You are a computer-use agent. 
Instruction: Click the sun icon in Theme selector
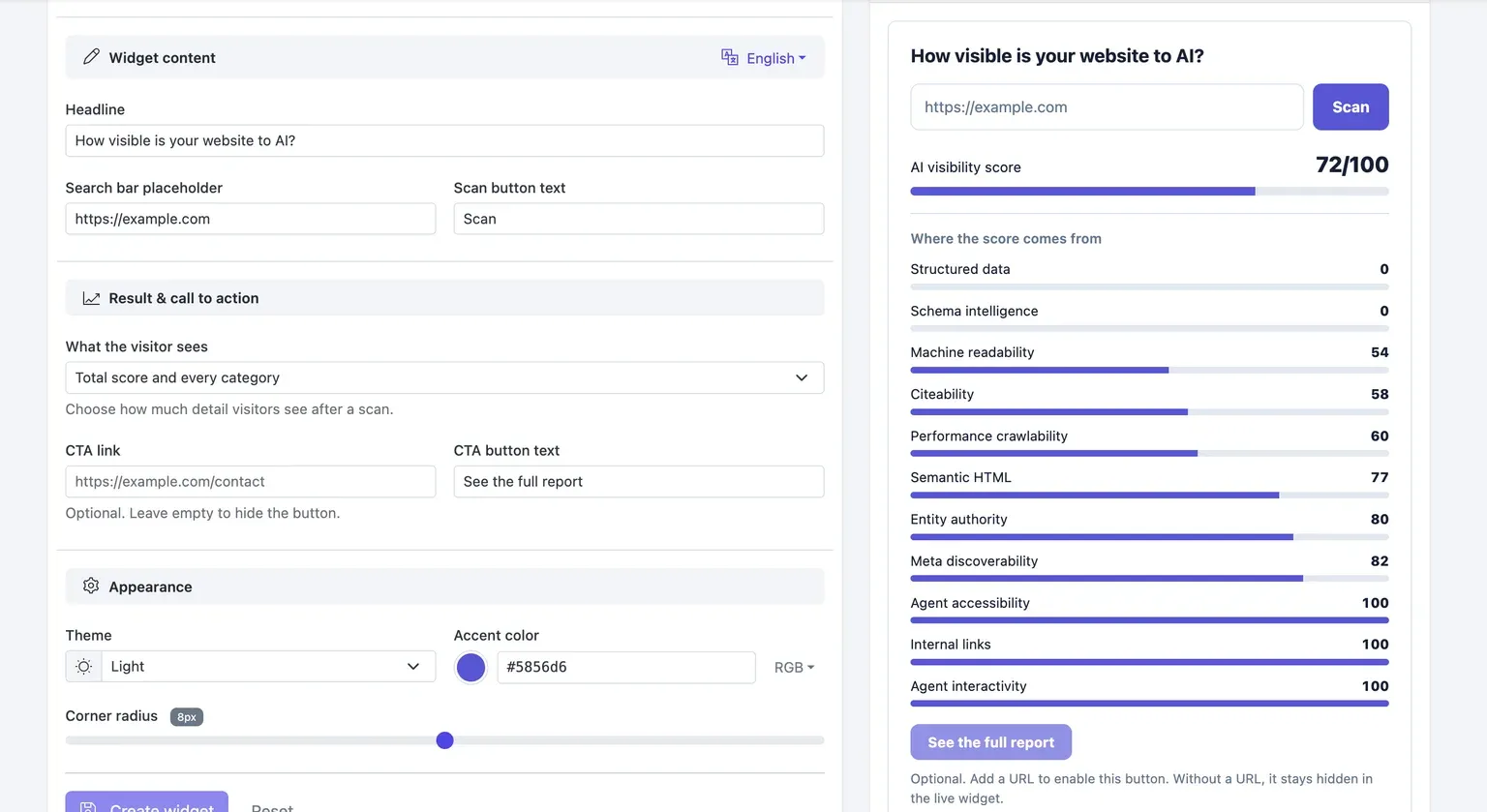[x=84, y=666]
